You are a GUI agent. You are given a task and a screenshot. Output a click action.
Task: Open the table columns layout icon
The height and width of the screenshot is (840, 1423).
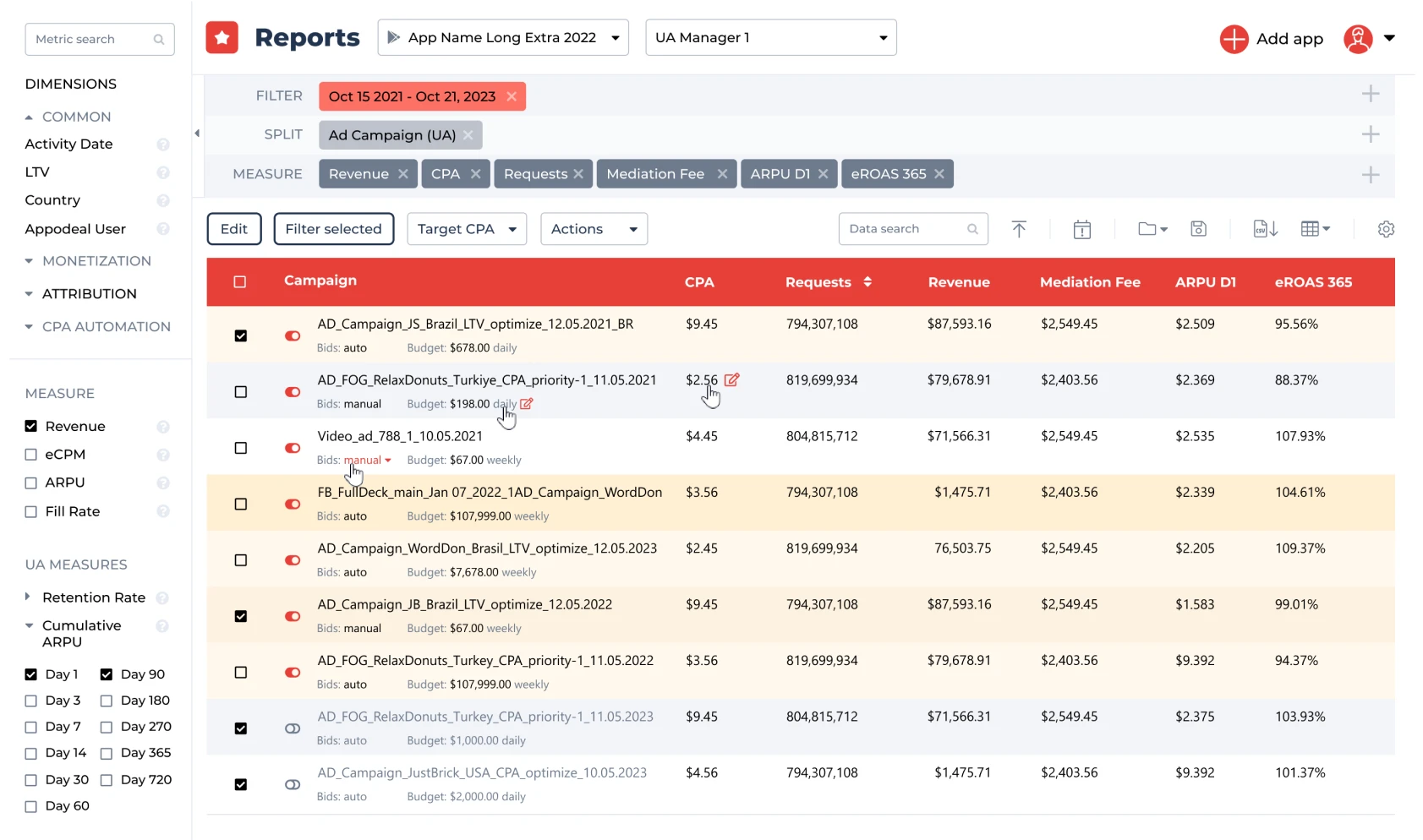coord(1315,229)
